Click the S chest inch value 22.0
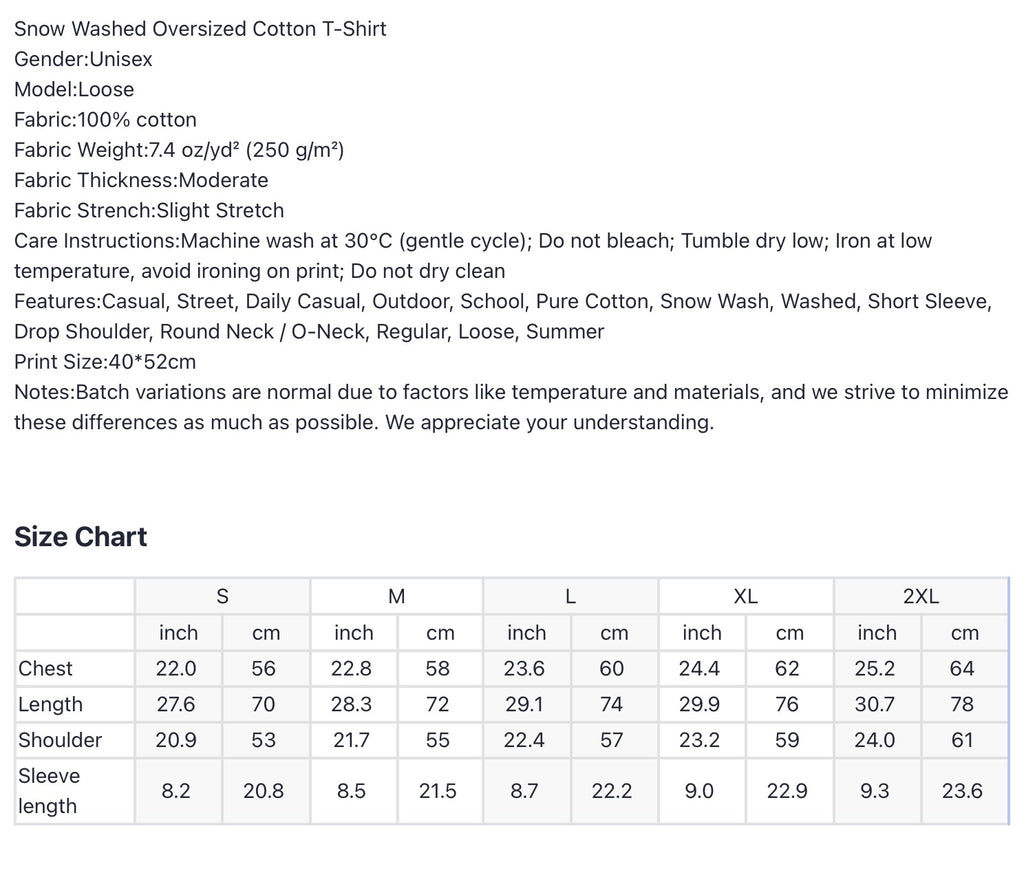The image size is (1024, 875). [x=176, y=669]
